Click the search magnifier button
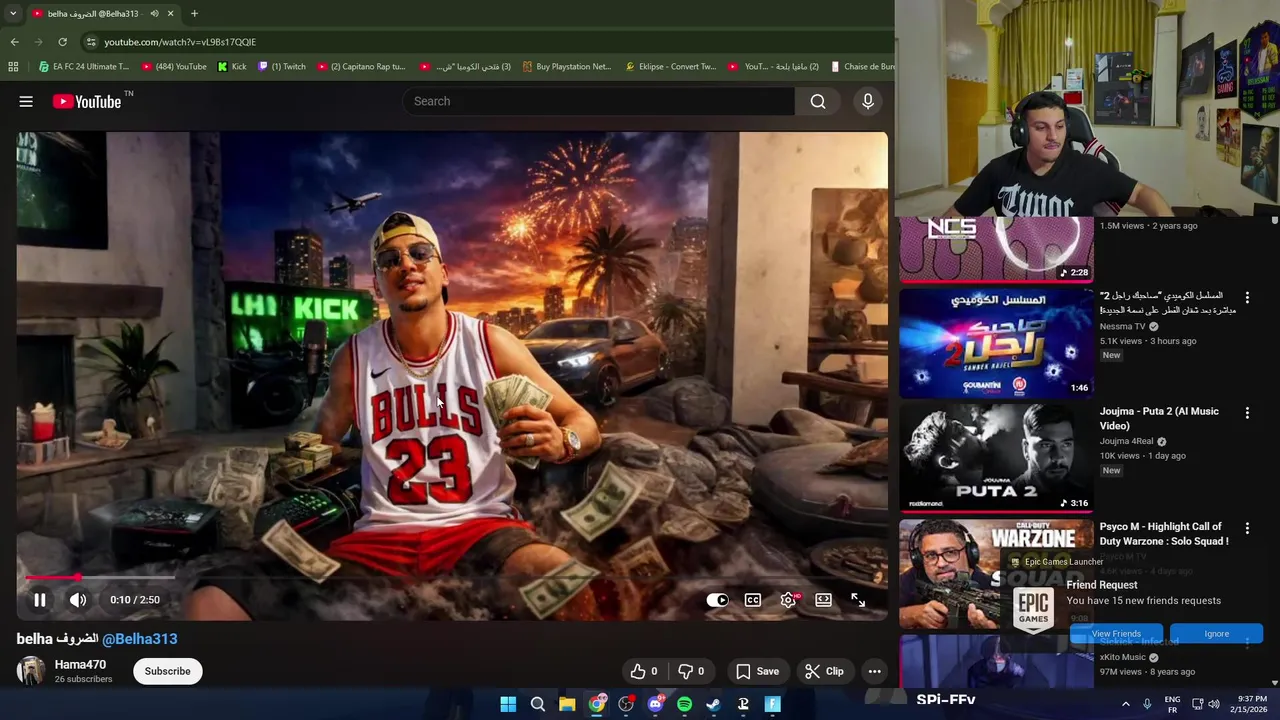Screen dimensions: 1280x720 point(818,101)
